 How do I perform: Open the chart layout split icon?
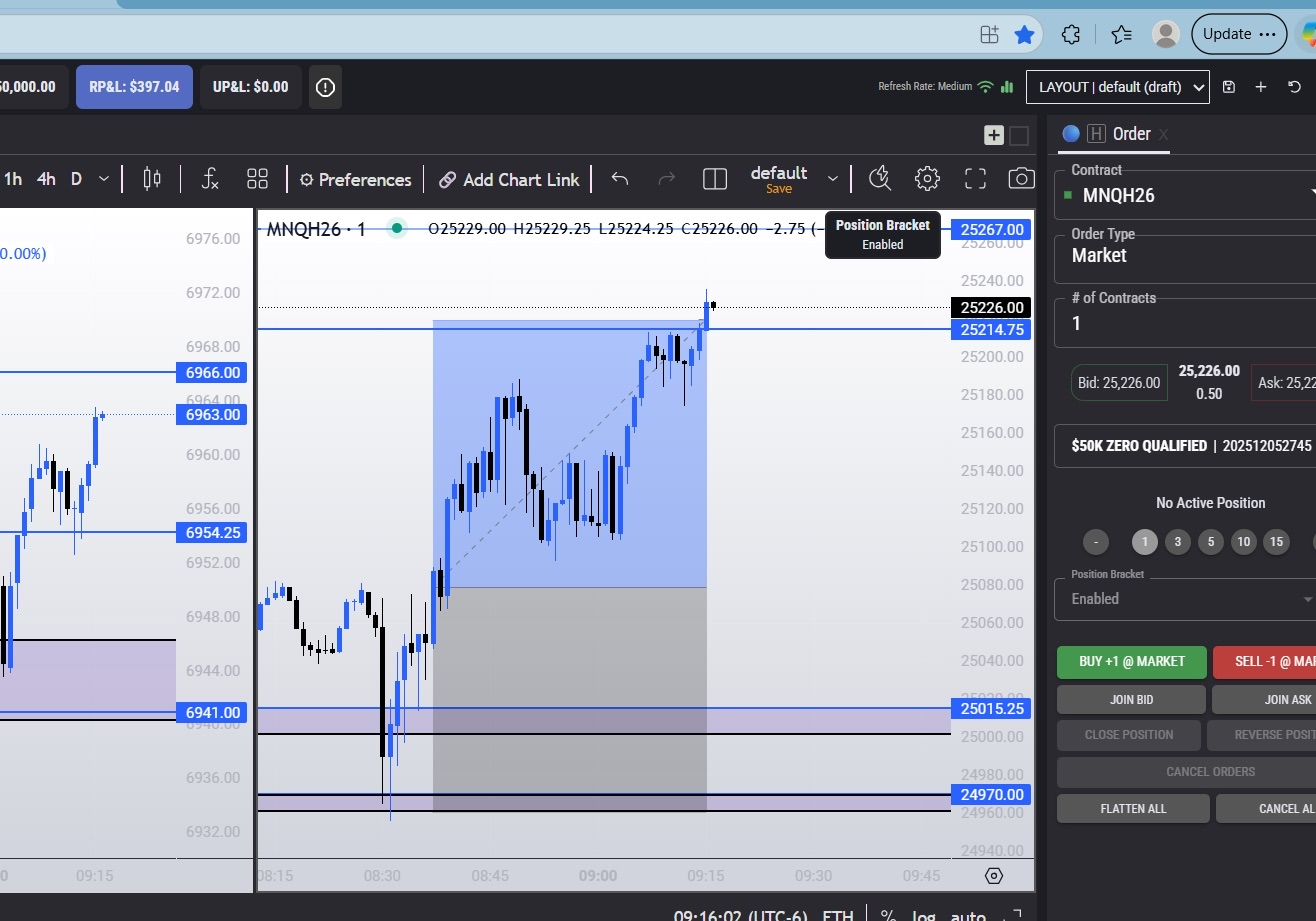pyautogui.click(x=714, y=179)
